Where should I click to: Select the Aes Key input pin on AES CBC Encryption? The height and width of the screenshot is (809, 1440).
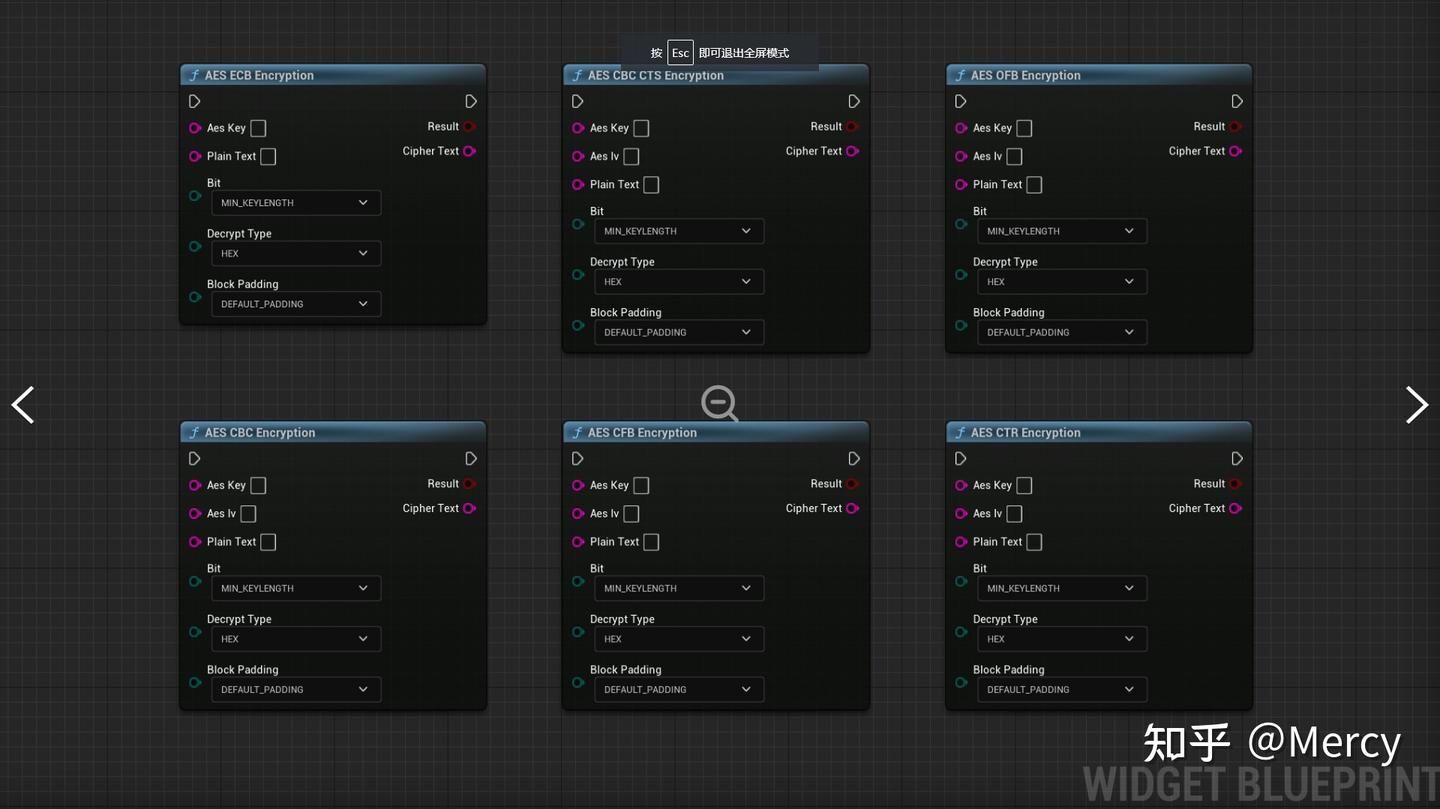pos(195,485)
